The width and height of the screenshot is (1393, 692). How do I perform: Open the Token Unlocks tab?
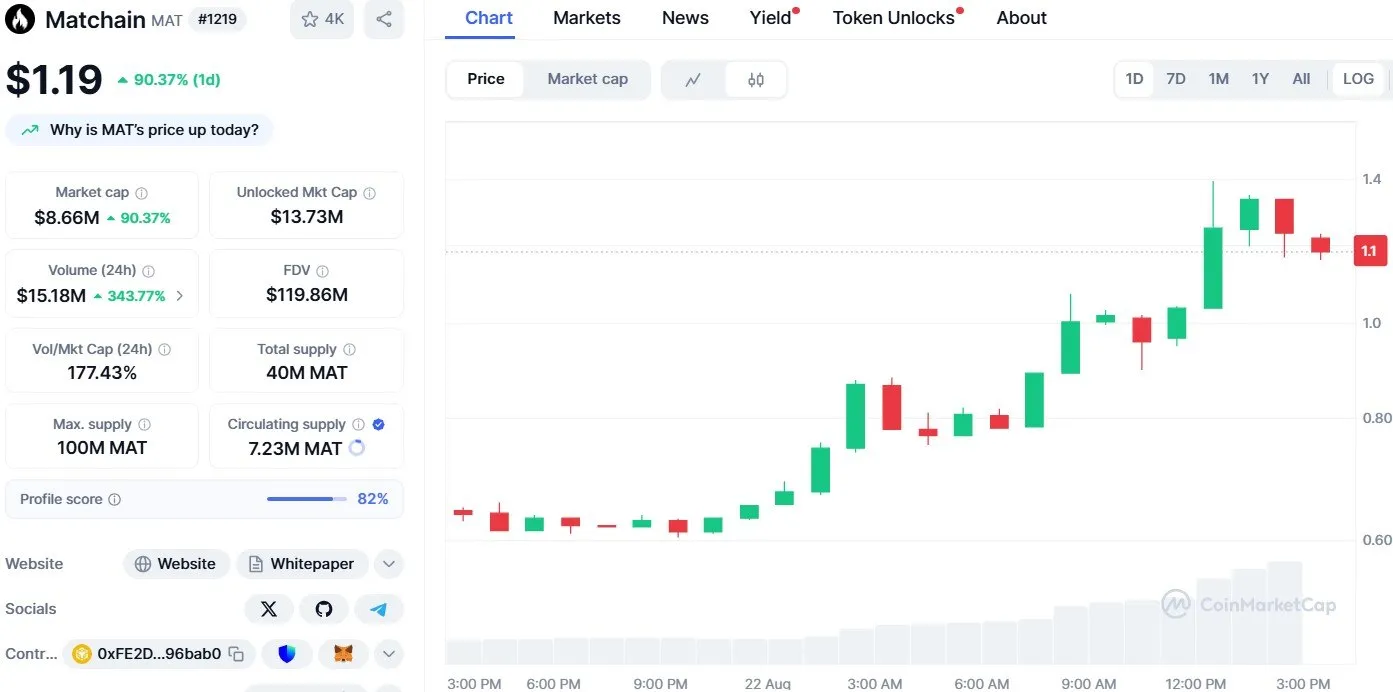(890, 17)
